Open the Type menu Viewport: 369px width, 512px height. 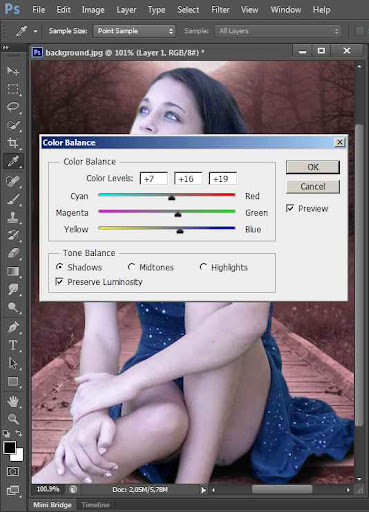pyautogui.click(x=156, y=10)
